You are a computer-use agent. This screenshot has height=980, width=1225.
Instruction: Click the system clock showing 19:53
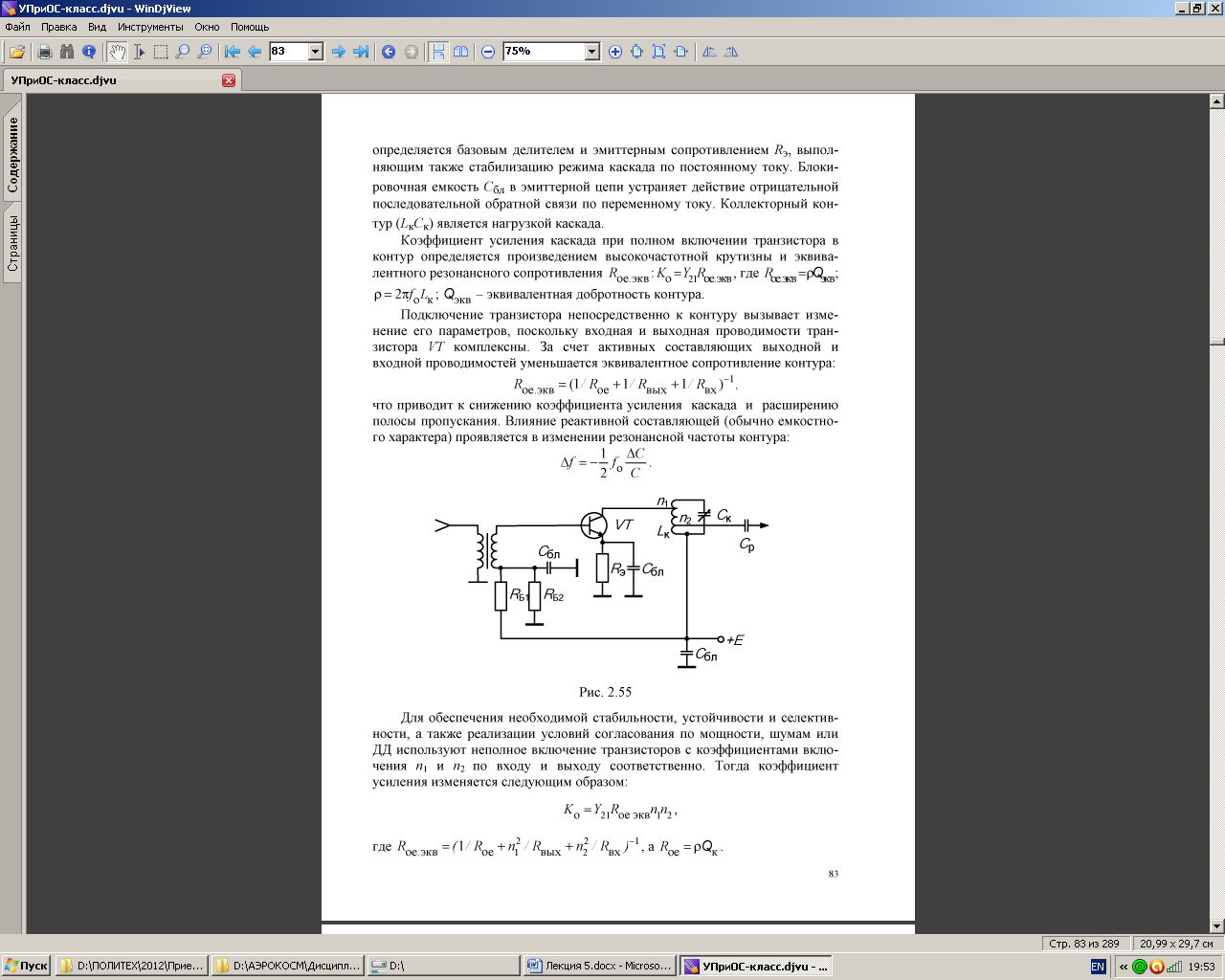[x=1202, y=967]
